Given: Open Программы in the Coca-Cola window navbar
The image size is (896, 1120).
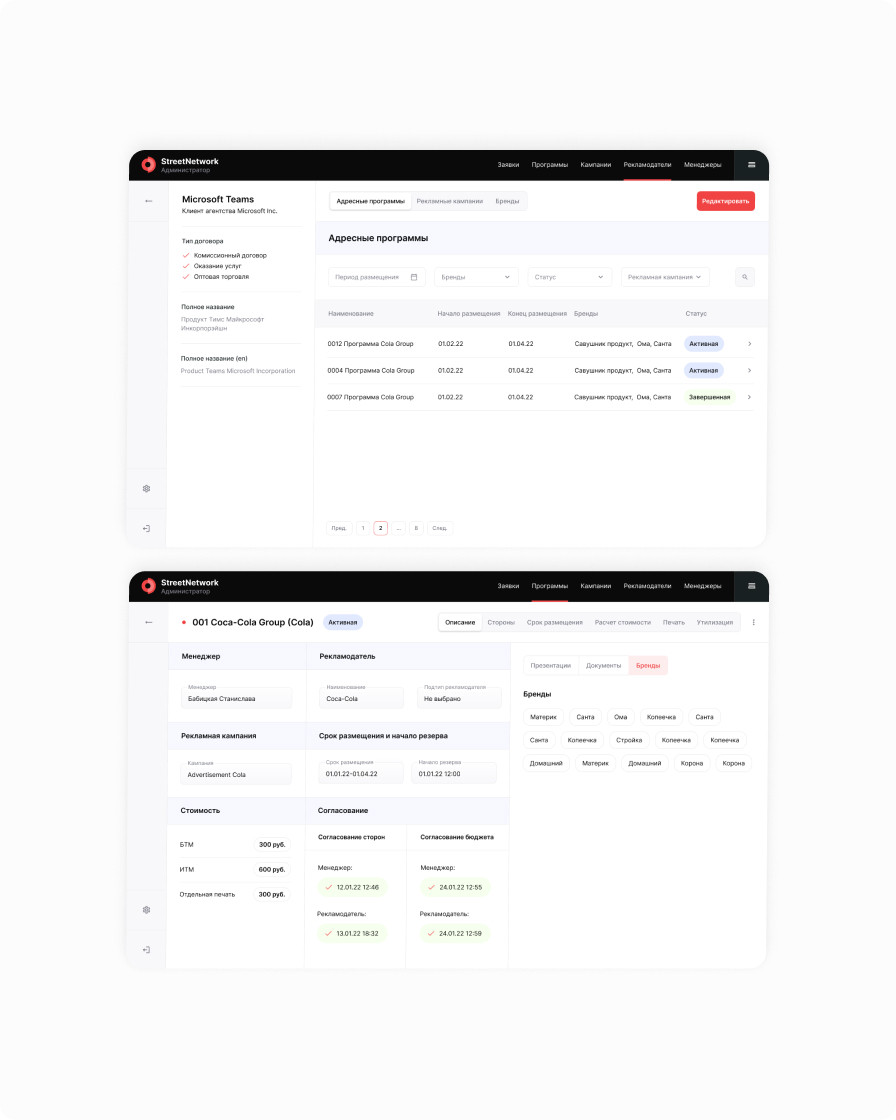Looking at the screenshot, I should pos(549,586).
